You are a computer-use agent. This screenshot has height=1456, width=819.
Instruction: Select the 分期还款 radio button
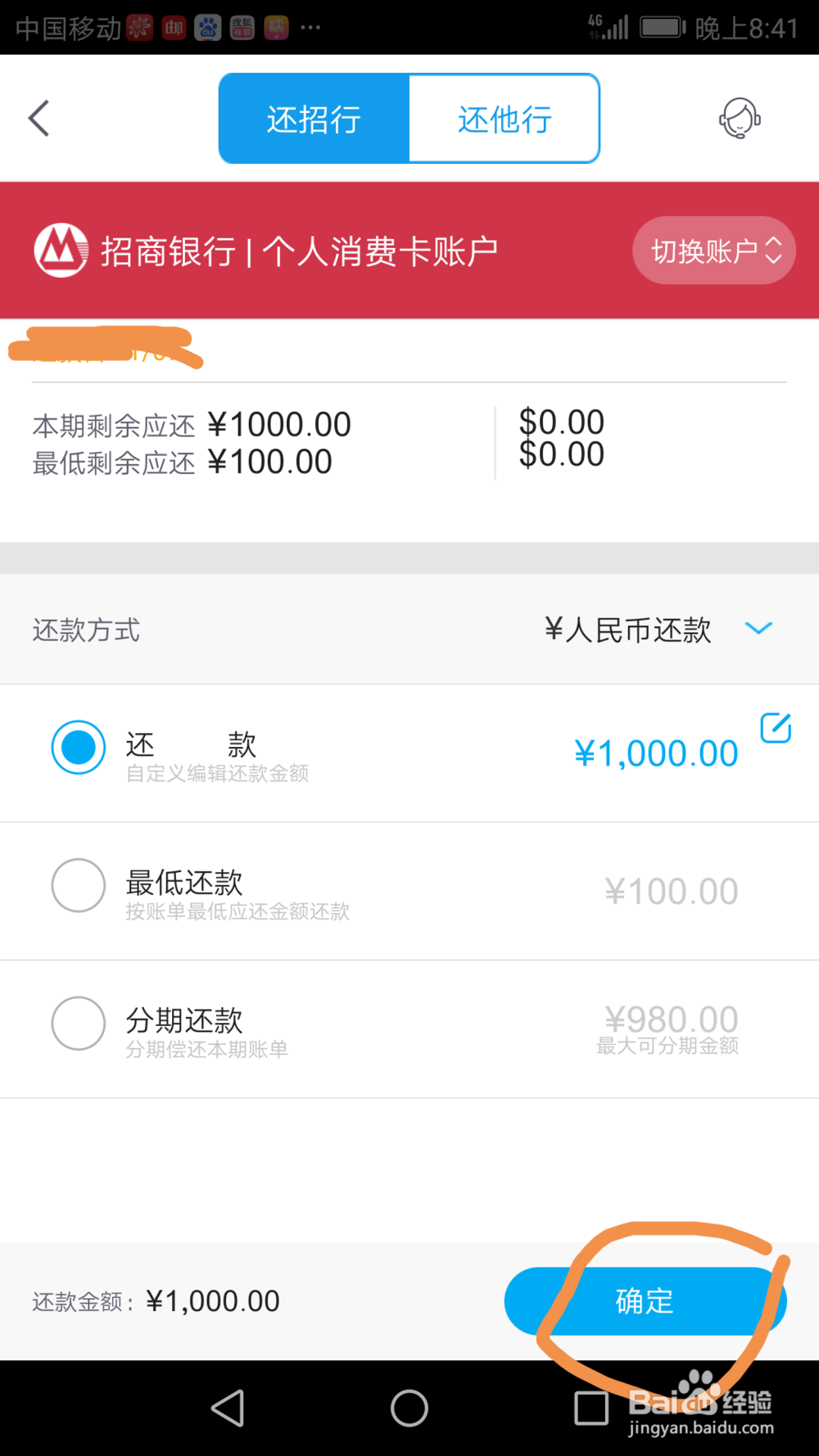pyautogui.click(x=79, y=1023)
